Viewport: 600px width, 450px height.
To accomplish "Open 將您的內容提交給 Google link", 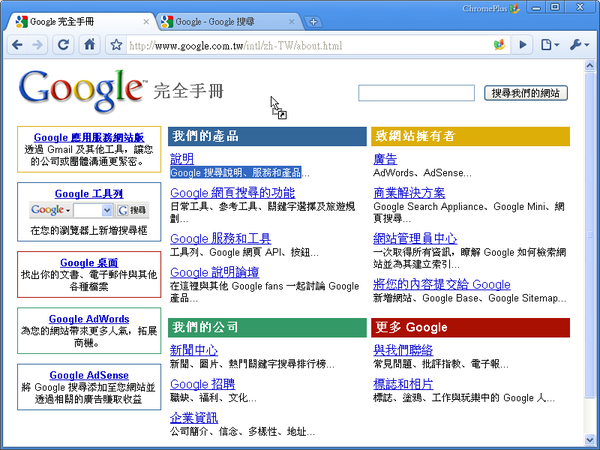I will click(x=442, y=284).
